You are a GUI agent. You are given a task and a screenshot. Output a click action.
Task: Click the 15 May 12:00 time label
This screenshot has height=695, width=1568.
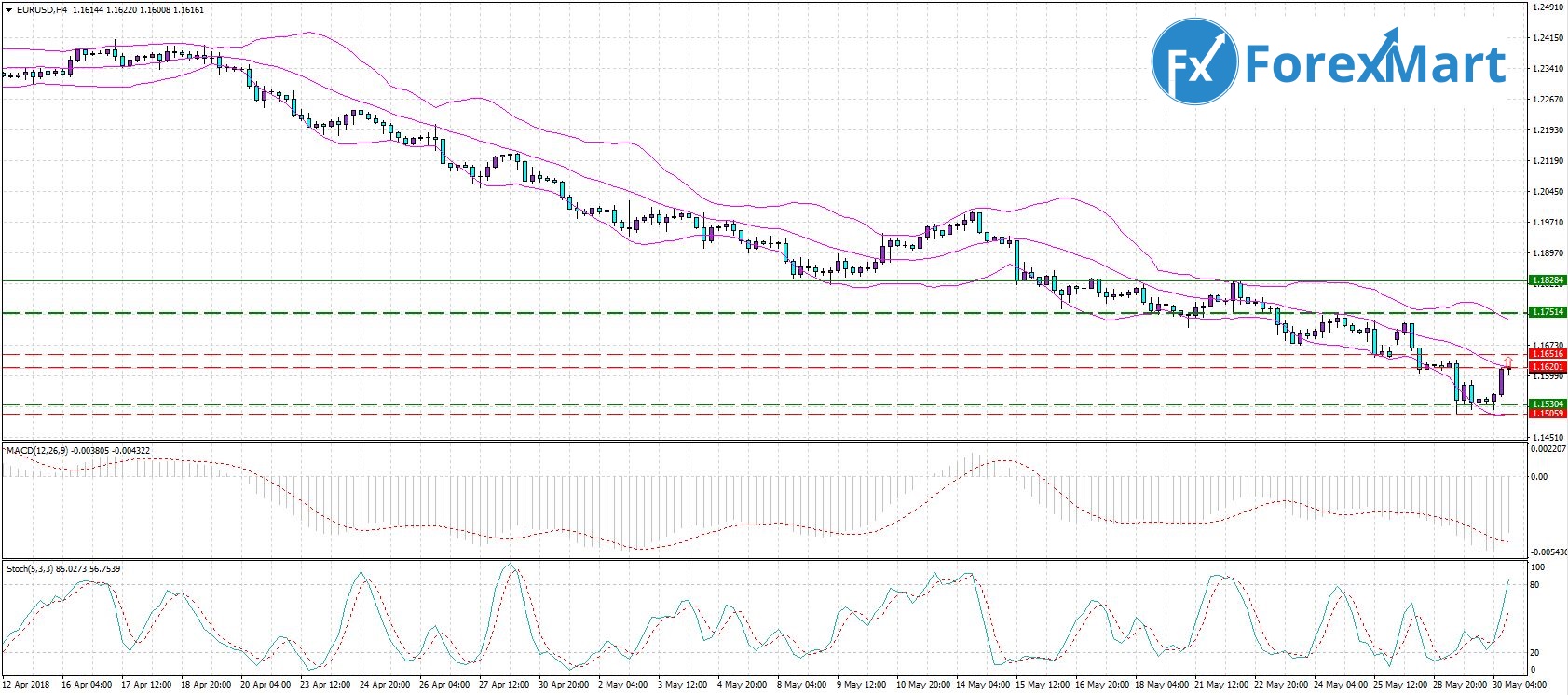click(x=1043, y=686)
